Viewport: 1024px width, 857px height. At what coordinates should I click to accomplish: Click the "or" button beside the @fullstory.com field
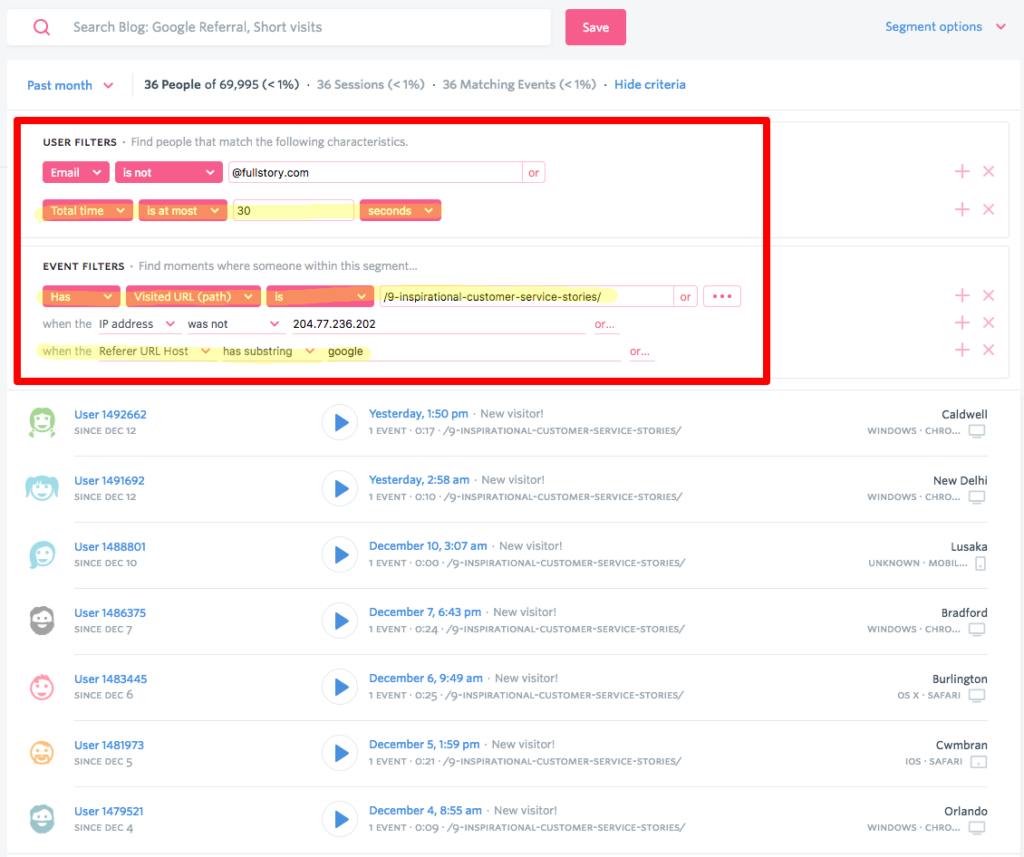coord(533,172)
